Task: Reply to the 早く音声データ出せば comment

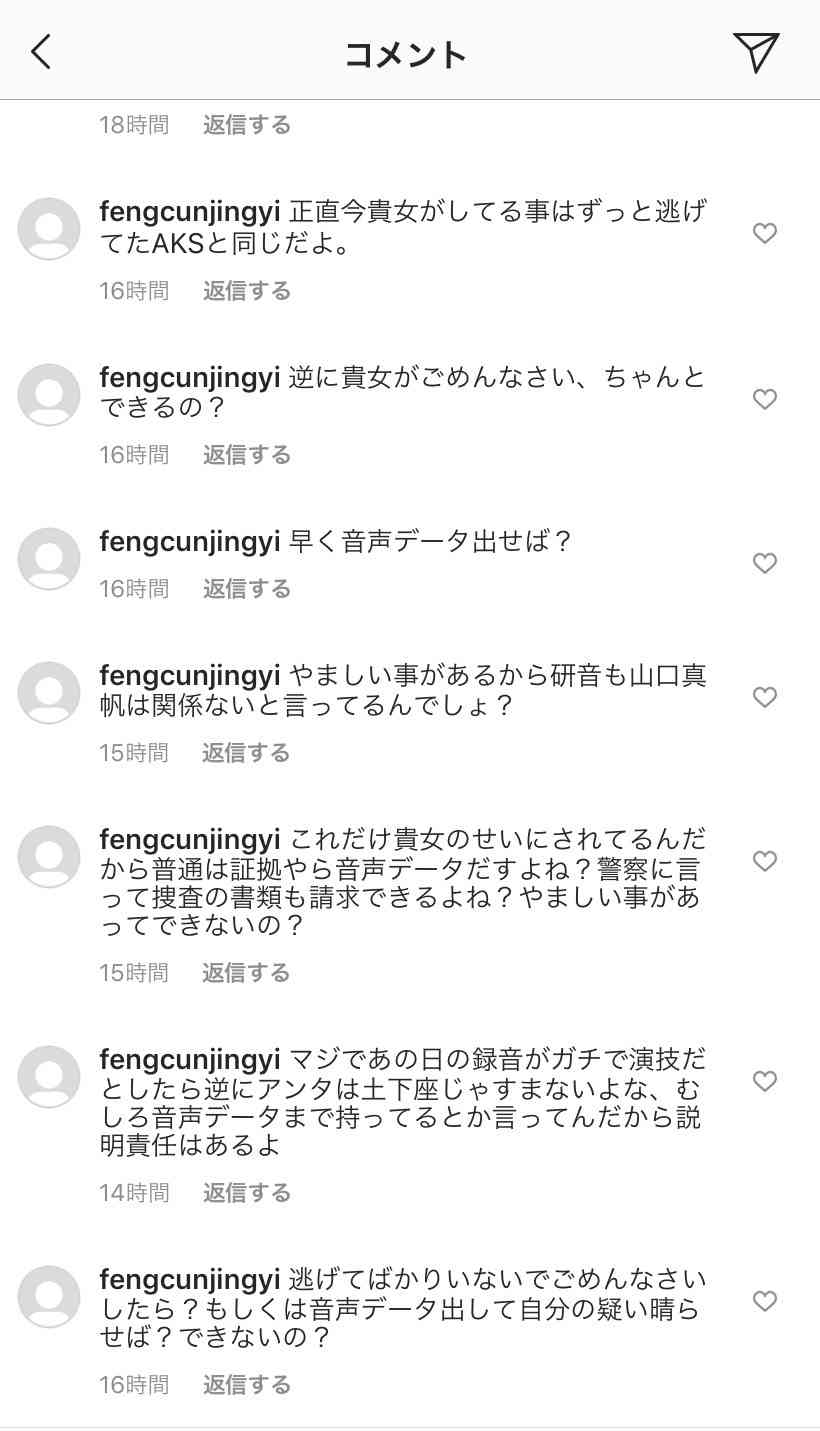Action: (x=247, y=589)
